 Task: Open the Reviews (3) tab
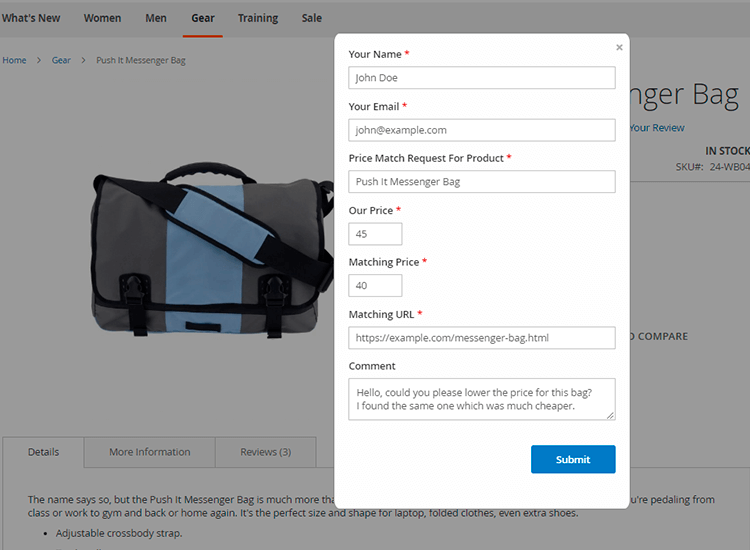(x=265, y=452)
